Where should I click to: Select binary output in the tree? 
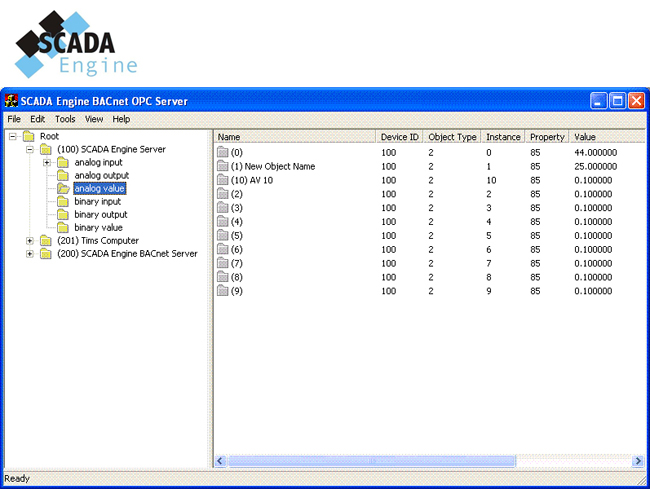pyautogui.click(x=101, y=215)
